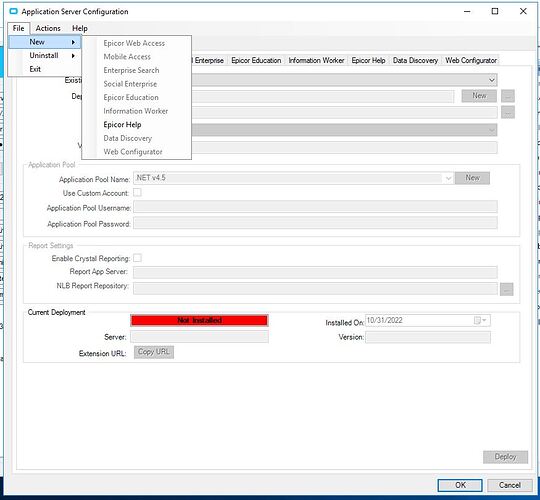
Task: Click the Application Server Configuration window icon
Action: tap(13, 11)
